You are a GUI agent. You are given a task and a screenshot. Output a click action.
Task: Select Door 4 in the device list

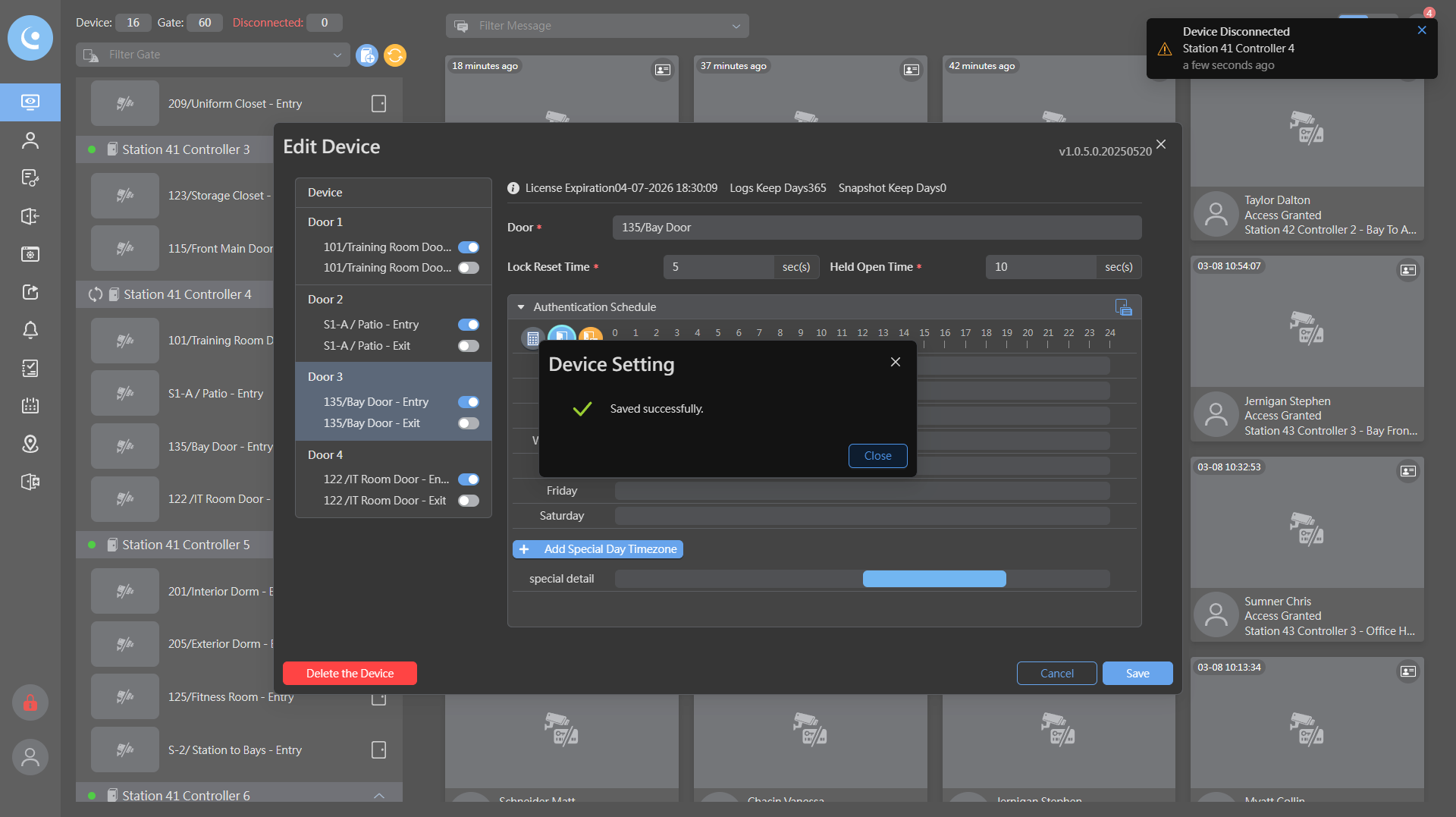pos(325,454)
